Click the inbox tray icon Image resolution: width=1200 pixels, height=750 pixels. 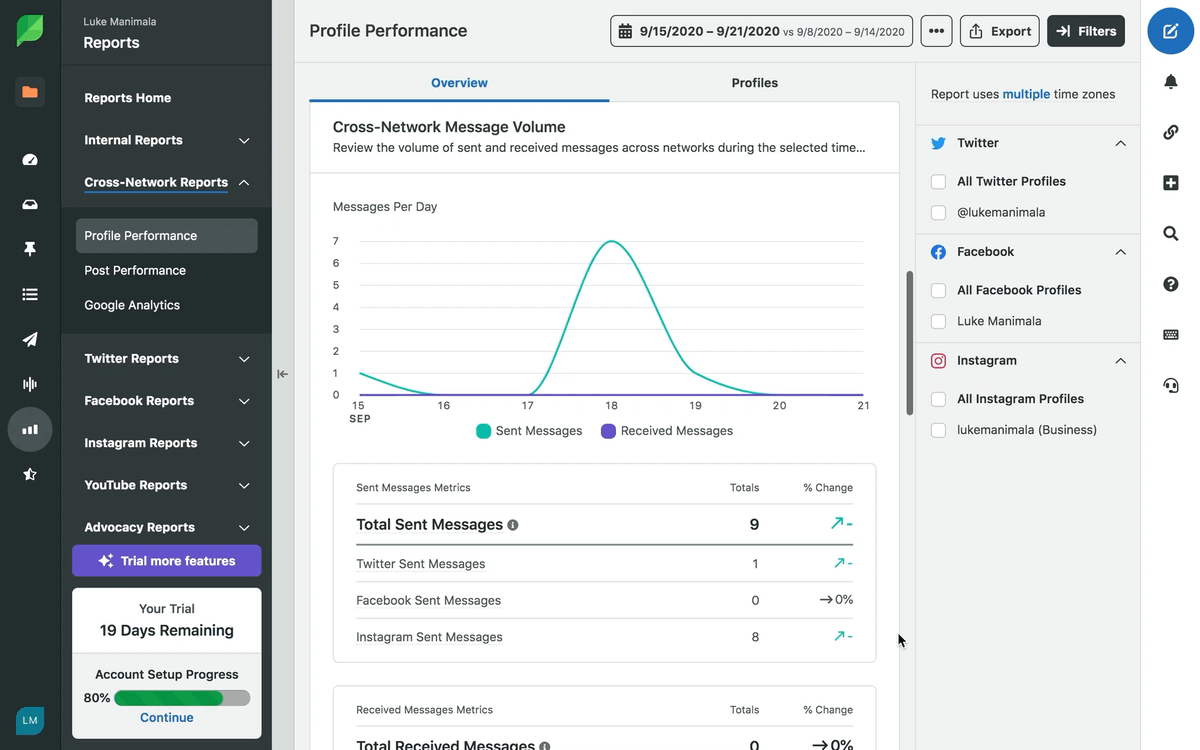(x=30, y=204)
